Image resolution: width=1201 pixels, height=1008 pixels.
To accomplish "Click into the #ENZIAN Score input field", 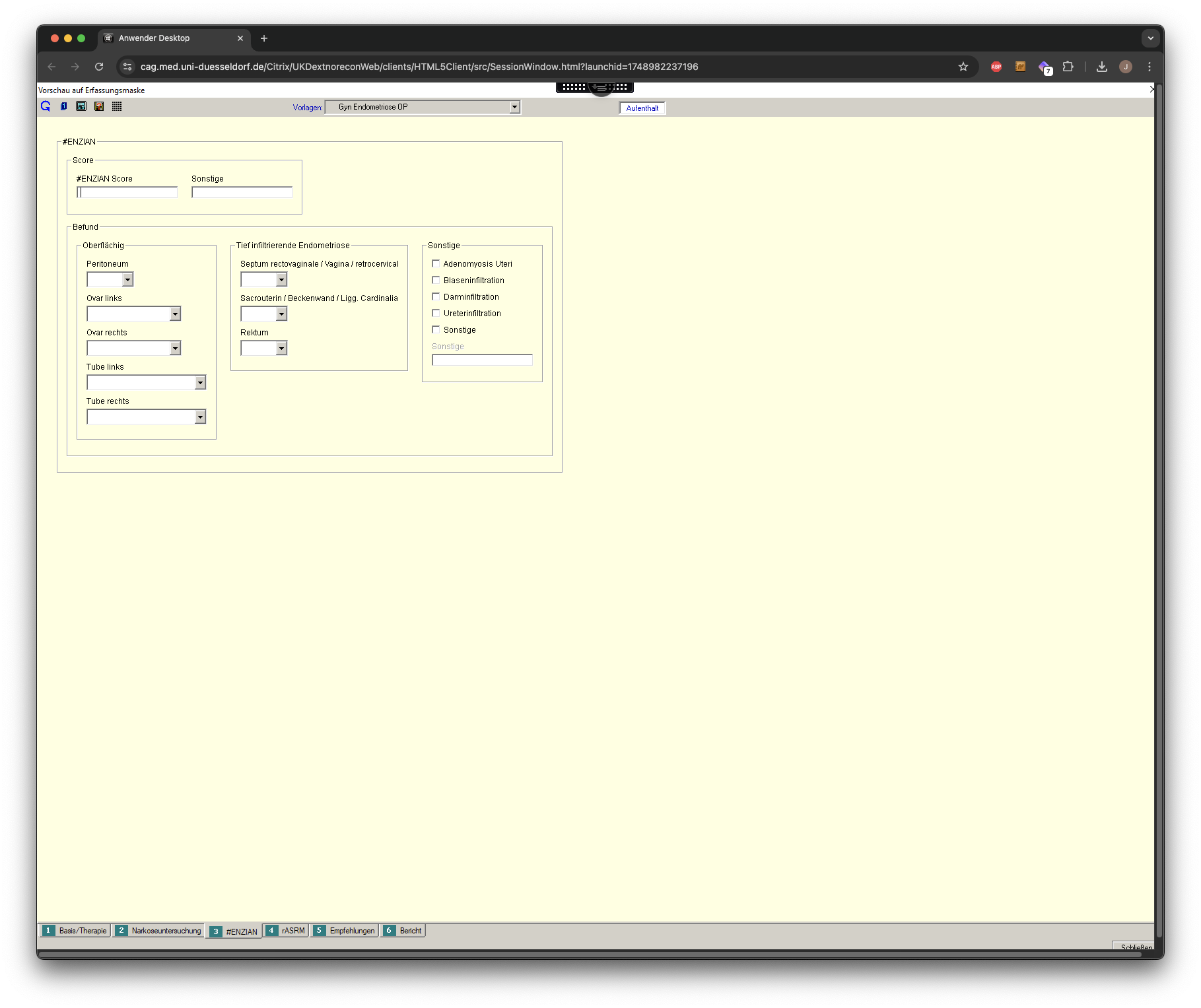I will (127, 193).
